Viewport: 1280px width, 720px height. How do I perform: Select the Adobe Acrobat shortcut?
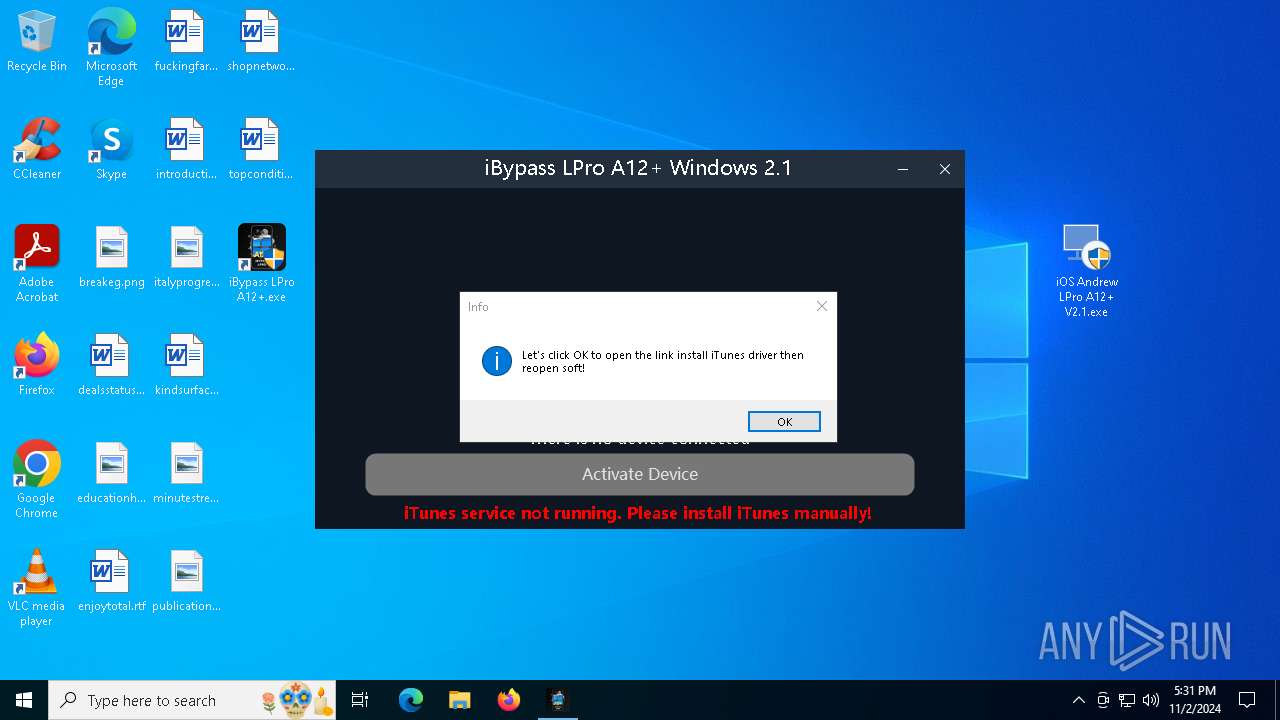[x=37, y=263]
